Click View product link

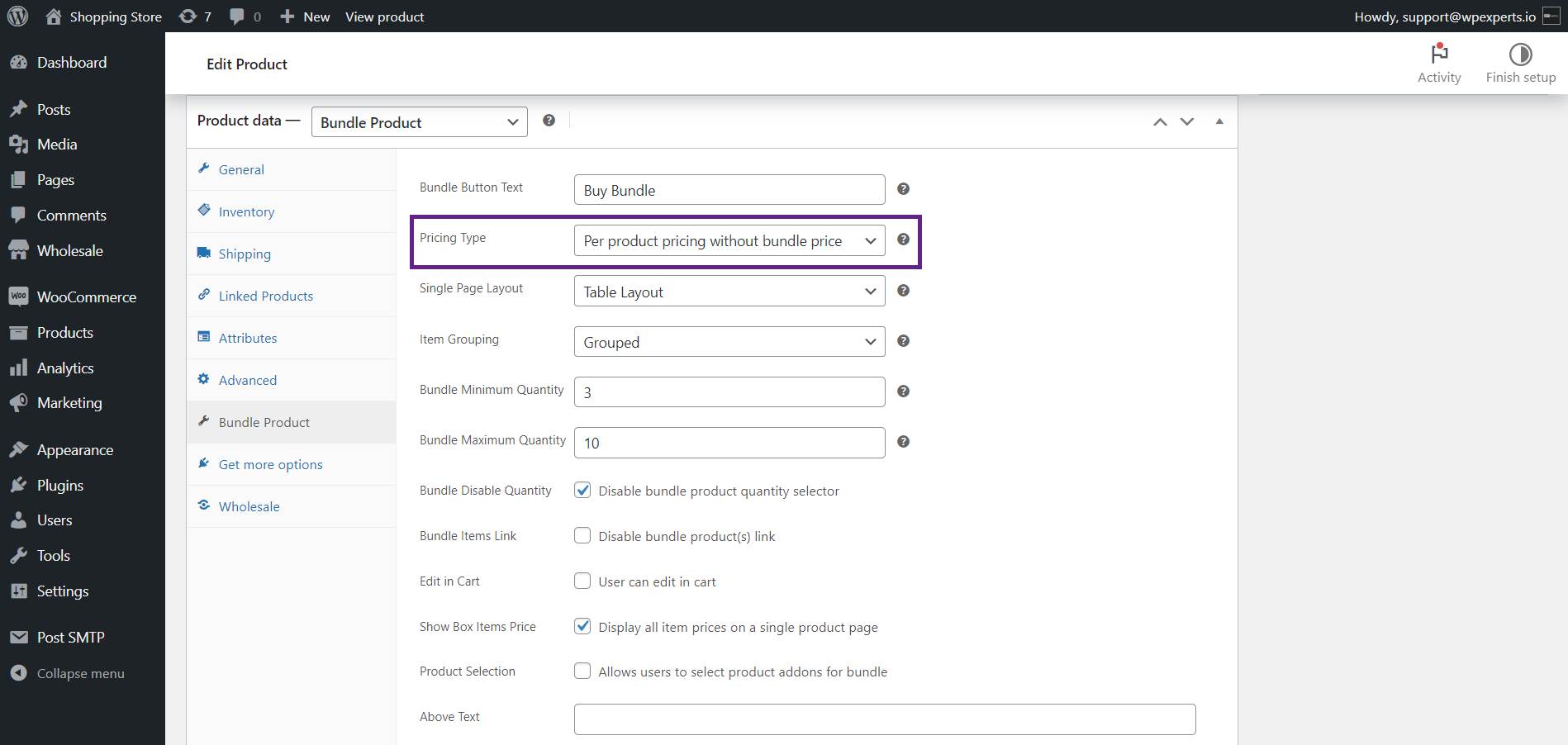click(x=384, y=17)
